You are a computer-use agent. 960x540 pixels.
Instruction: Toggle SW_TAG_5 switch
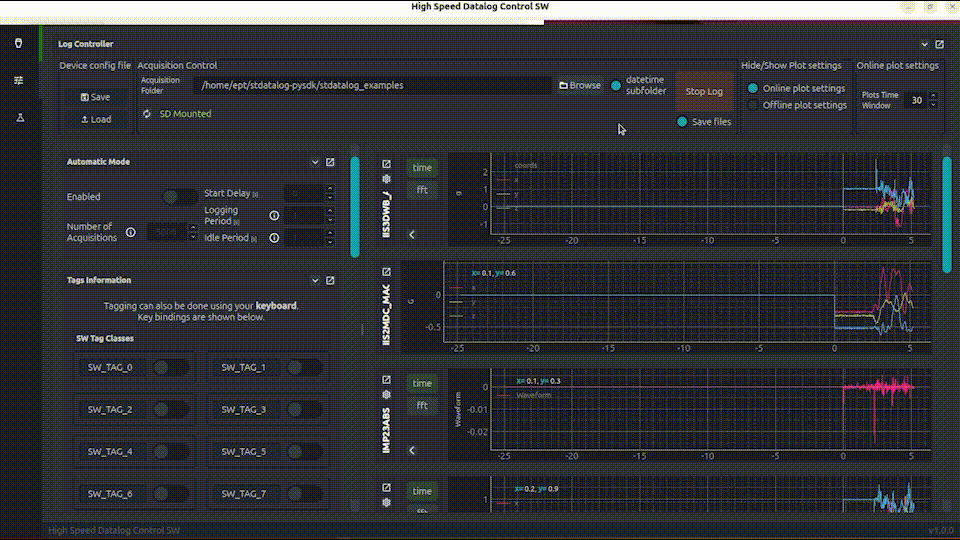tap(304, 452)
